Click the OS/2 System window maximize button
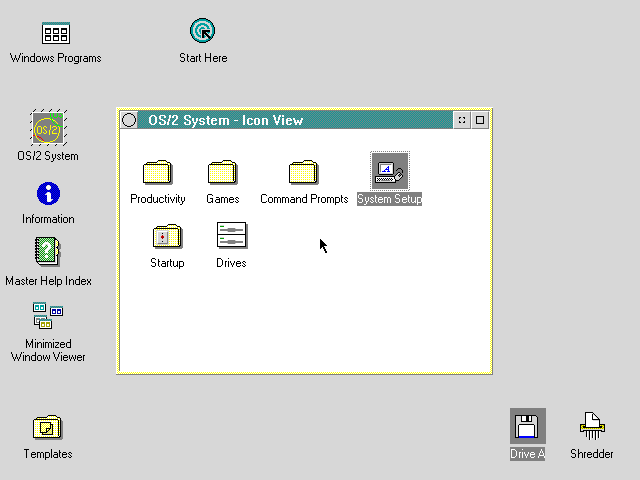640x480 pixels. pos(480,120)
